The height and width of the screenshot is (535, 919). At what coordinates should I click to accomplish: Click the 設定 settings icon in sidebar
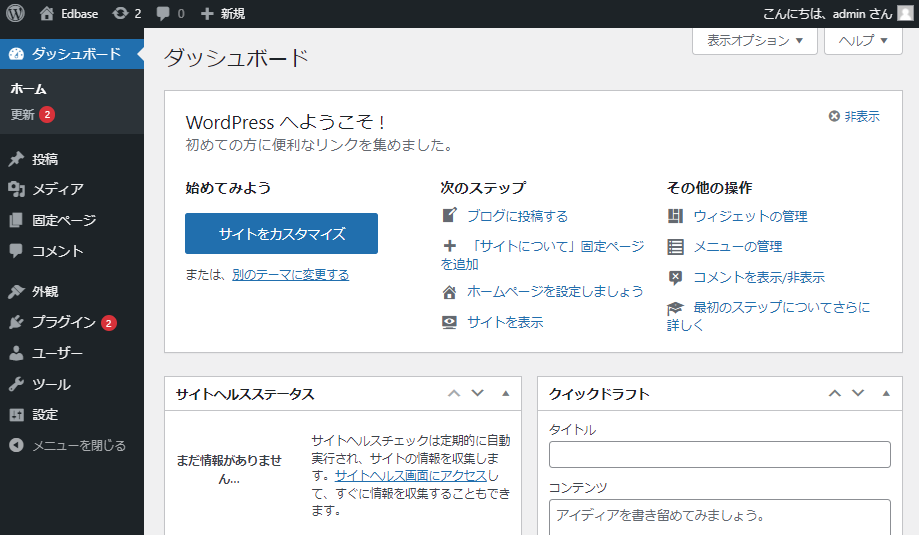(16, 415)
